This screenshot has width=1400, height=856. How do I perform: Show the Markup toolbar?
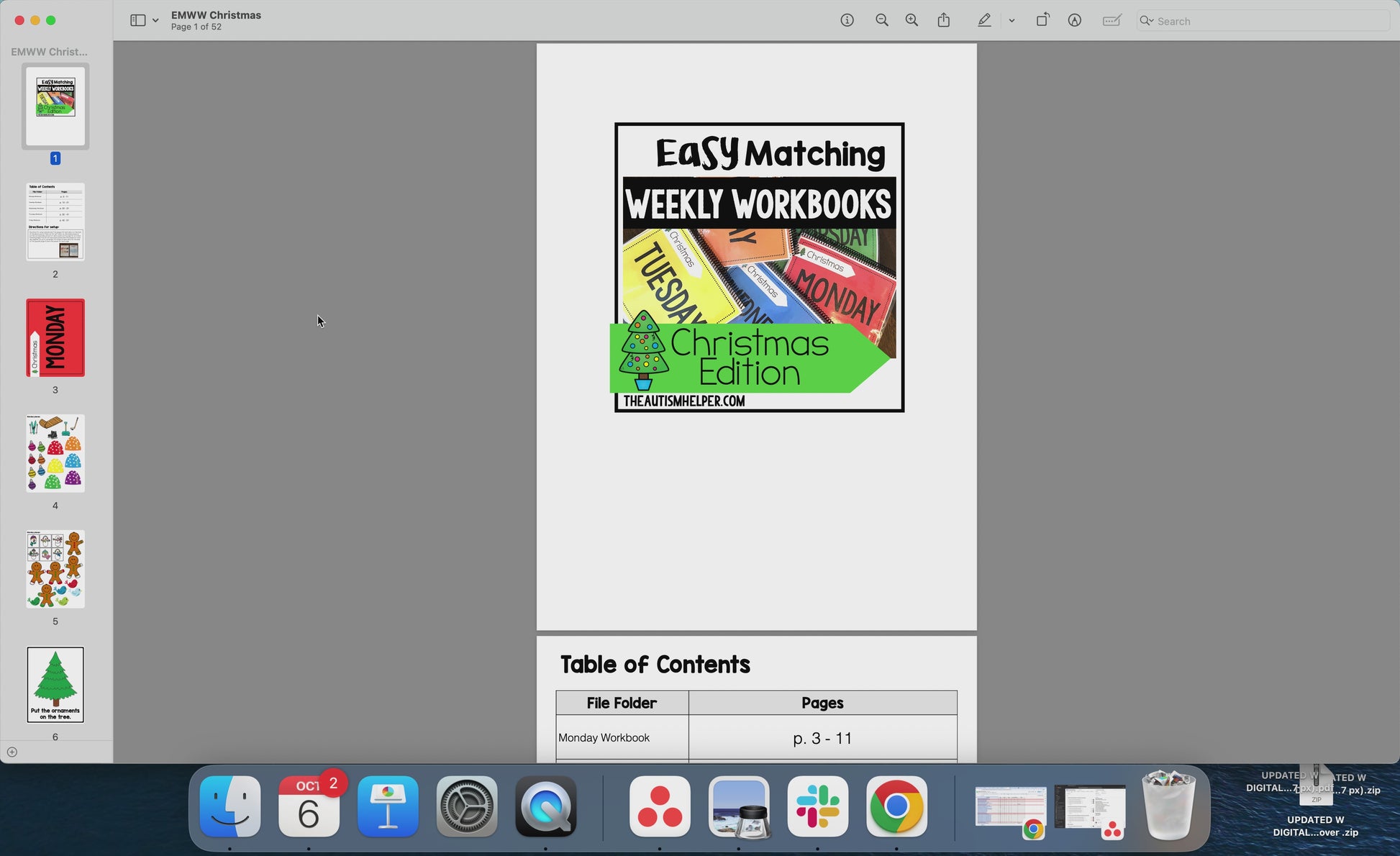[x=1074, y=21]
